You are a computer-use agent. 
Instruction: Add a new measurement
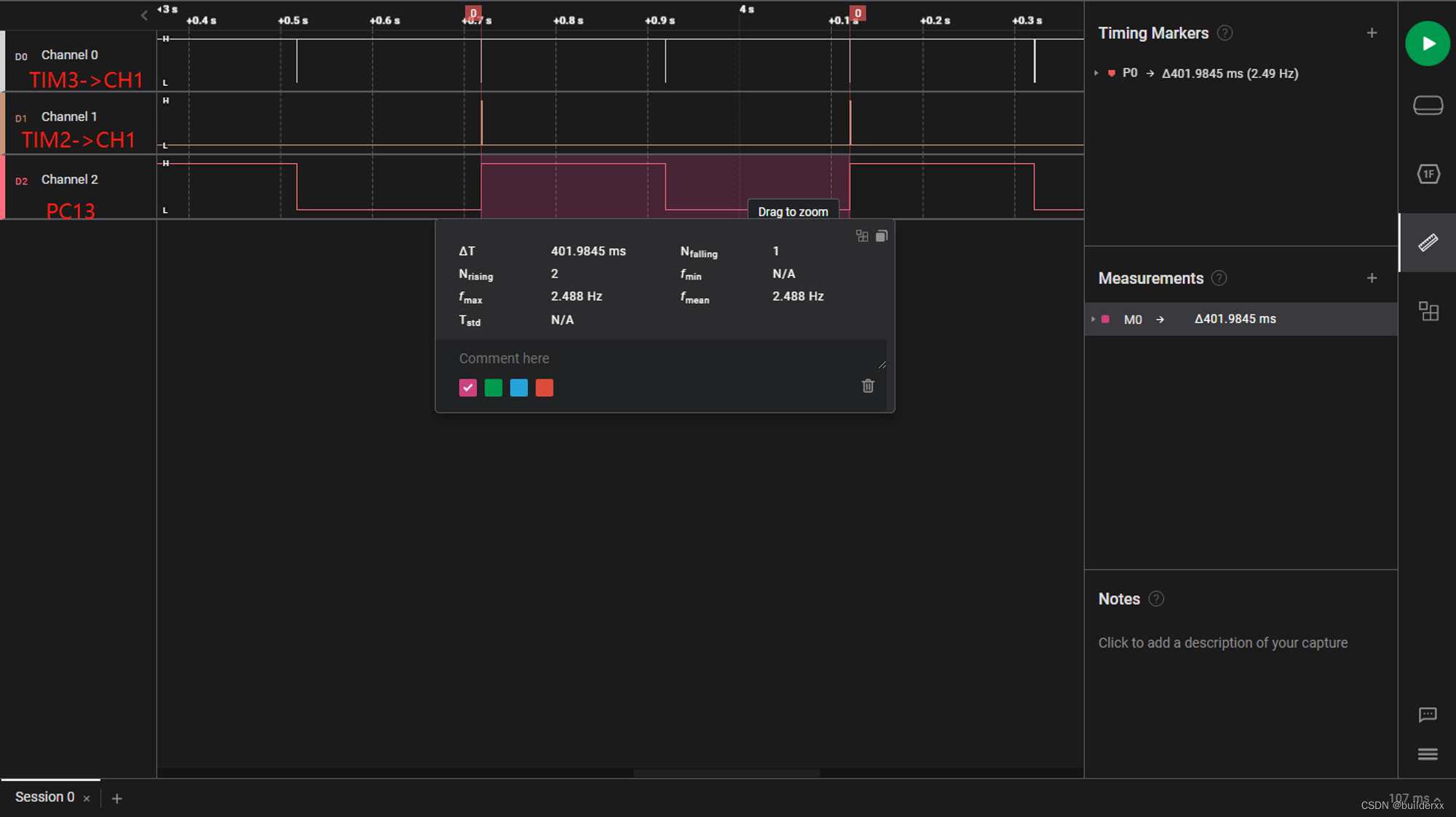(x=1372, y=278)
